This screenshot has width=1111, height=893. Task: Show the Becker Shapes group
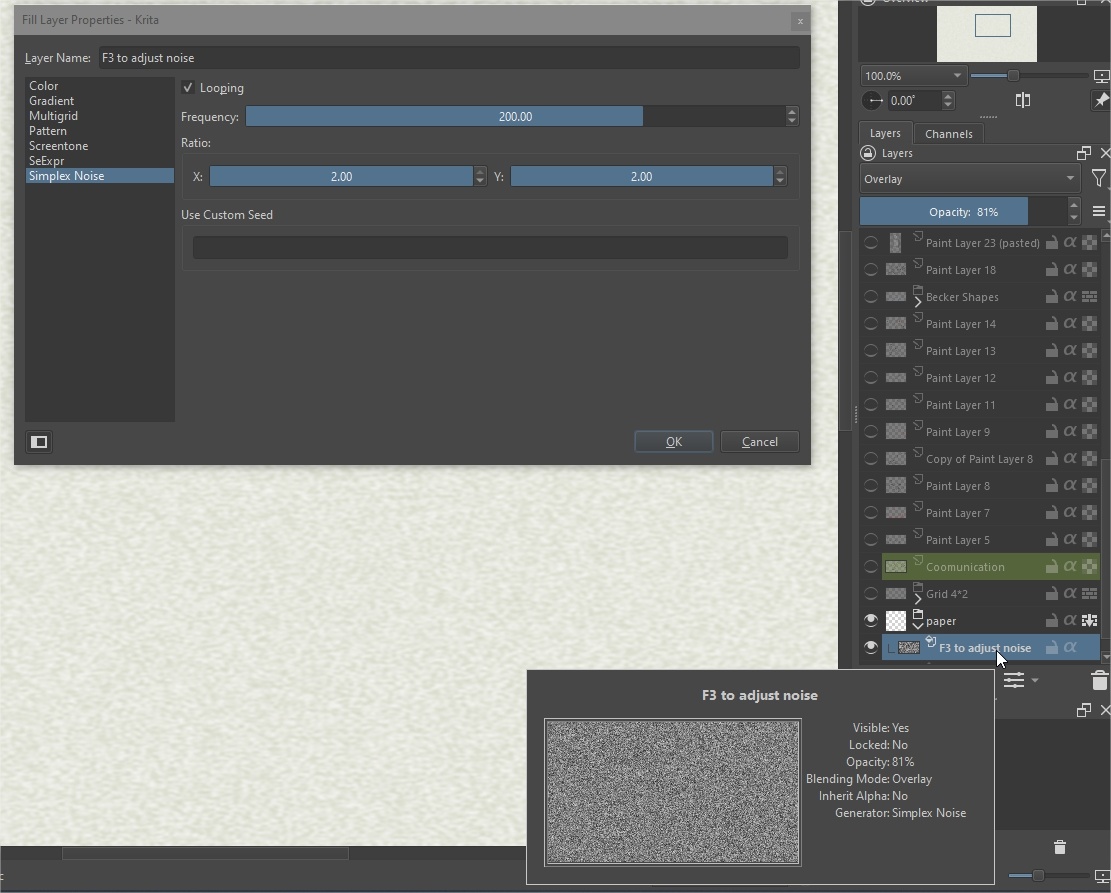click(871, 297)
